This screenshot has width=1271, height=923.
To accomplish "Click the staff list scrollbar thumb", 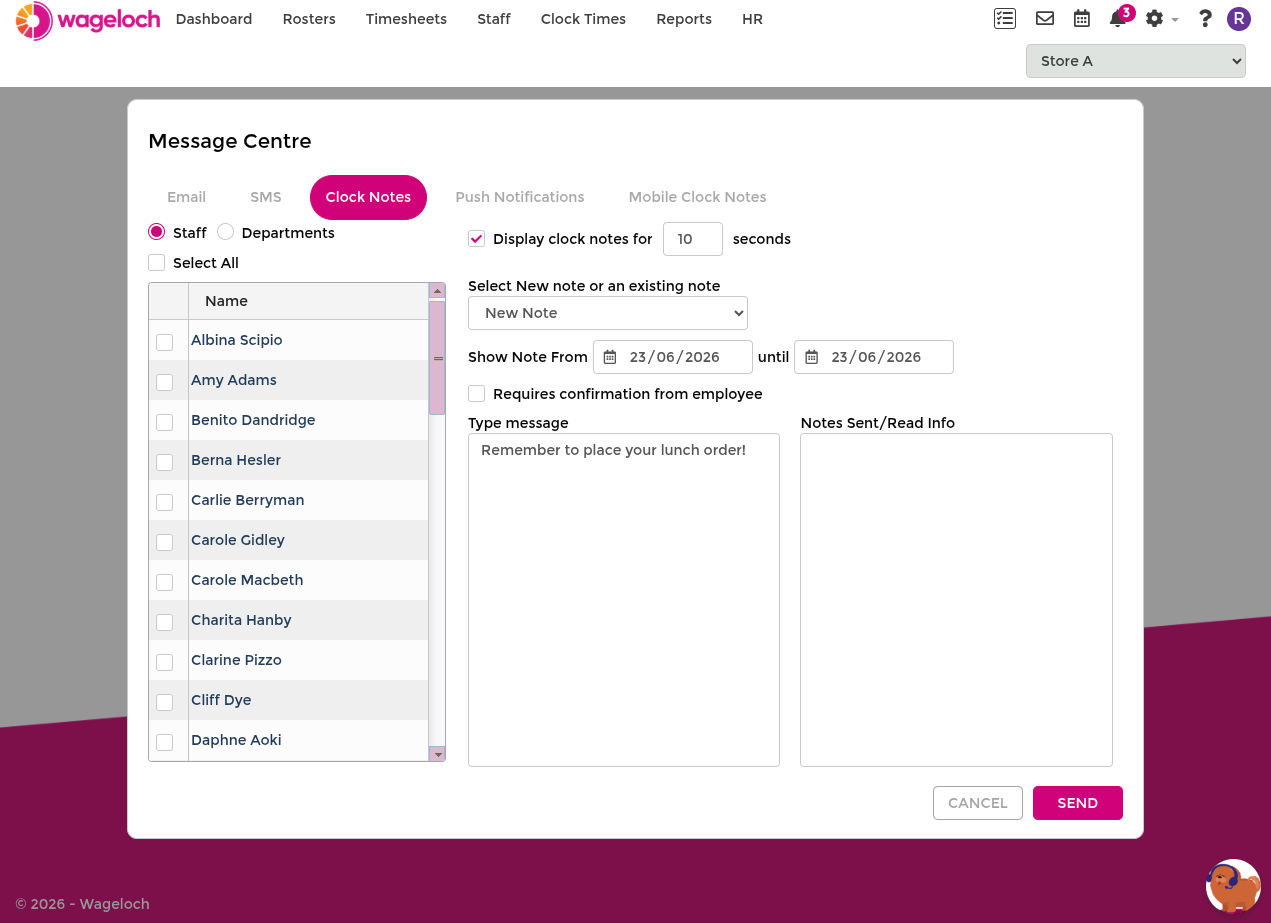I will click(x=437, y=357).
